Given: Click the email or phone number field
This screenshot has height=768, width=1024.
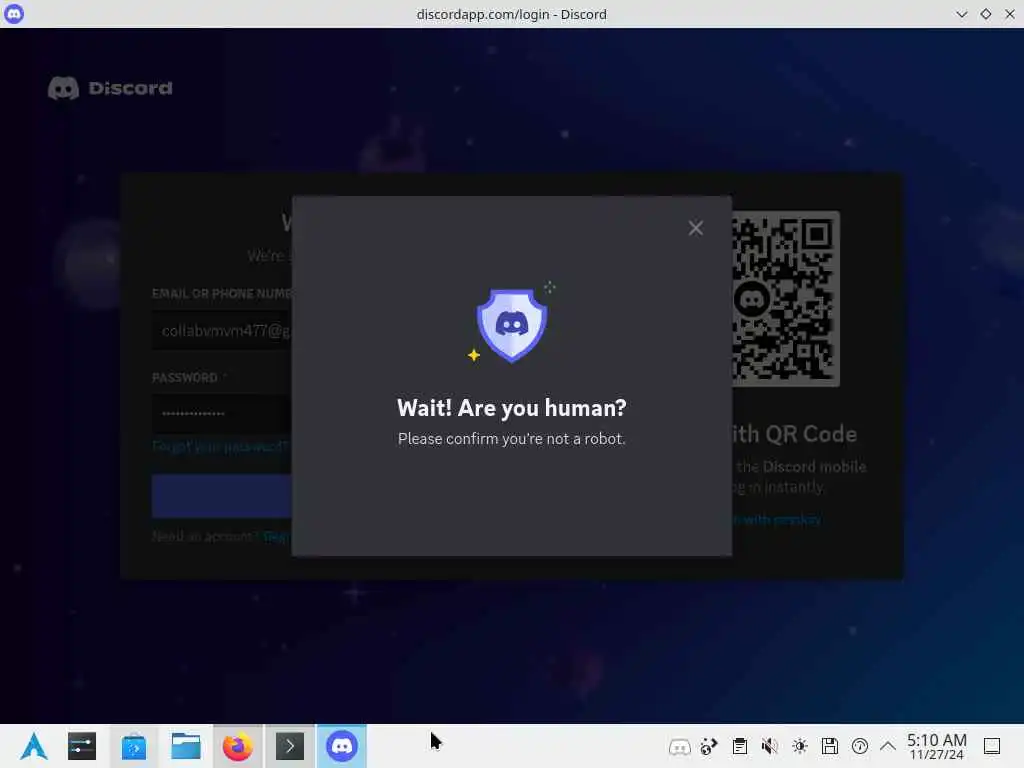Looking at the screenshot, I should point(222,331).
